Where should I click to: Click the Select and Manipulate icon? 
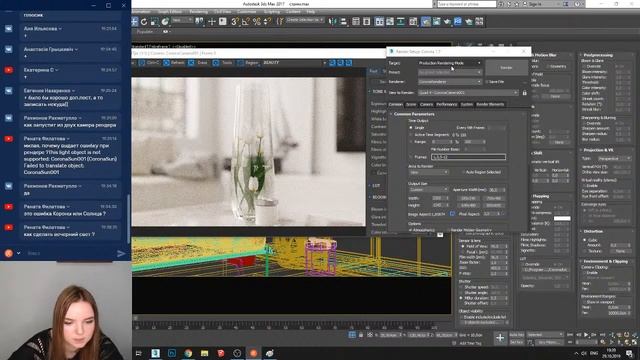(211, 21)
